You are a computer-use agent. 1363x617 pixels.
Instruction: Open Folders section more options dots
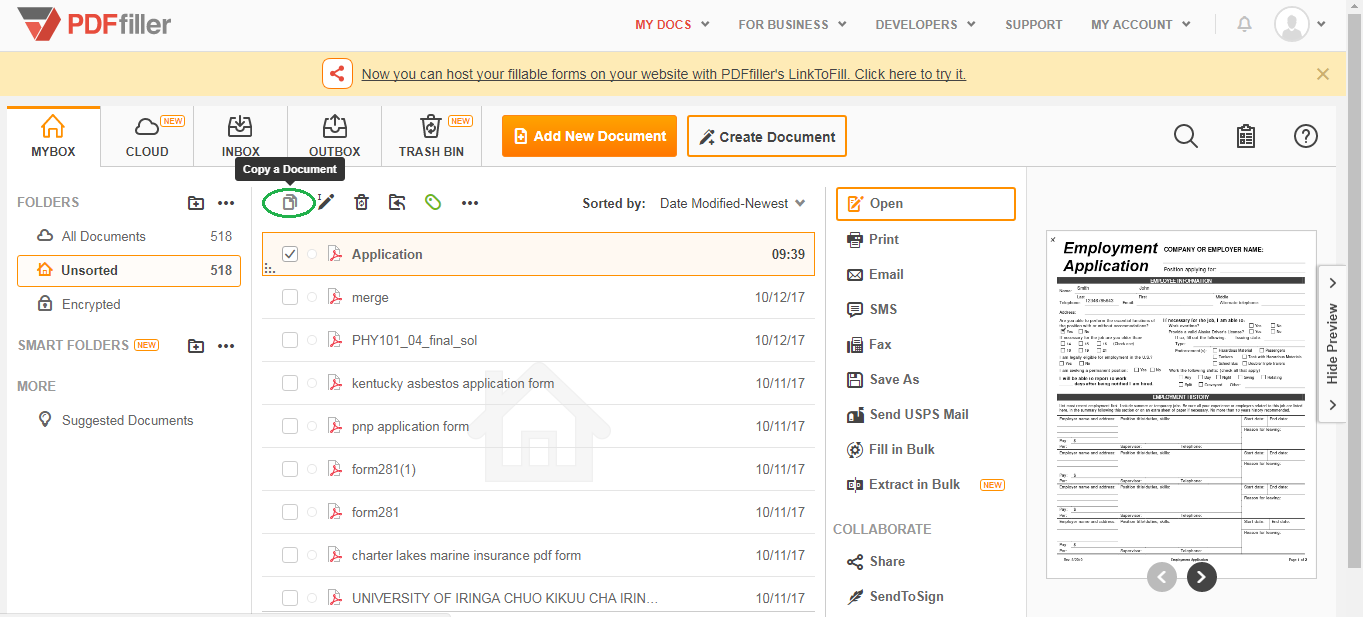226,203
